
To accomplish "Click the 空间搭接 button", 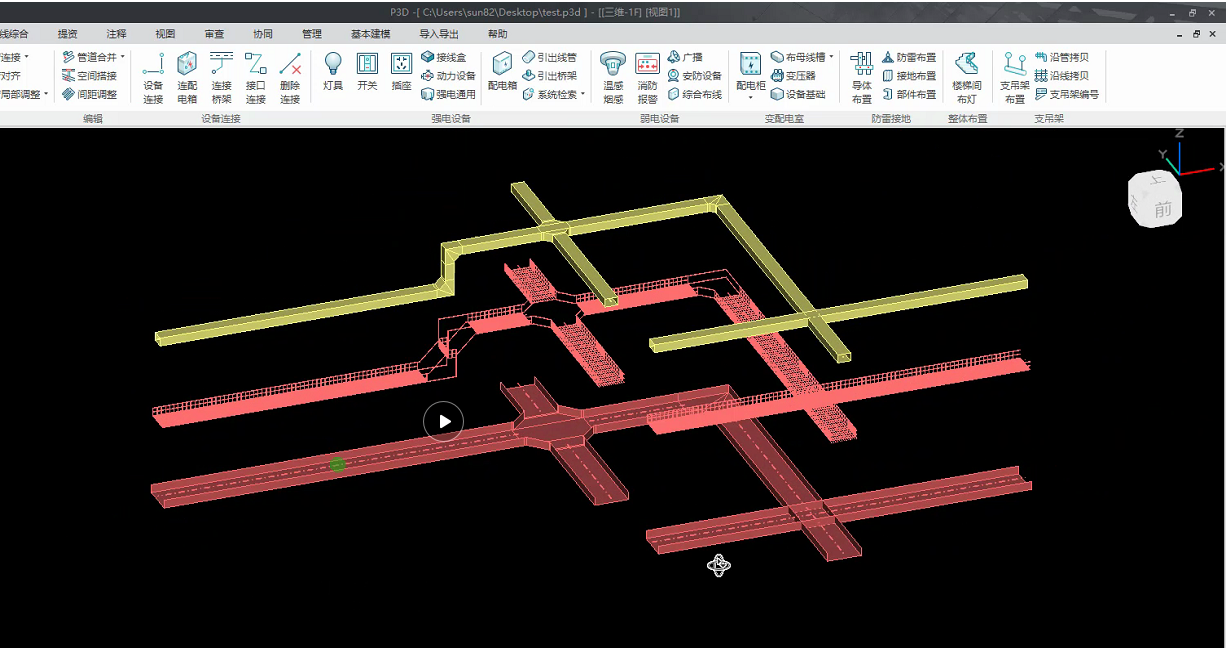I will 89,76.
